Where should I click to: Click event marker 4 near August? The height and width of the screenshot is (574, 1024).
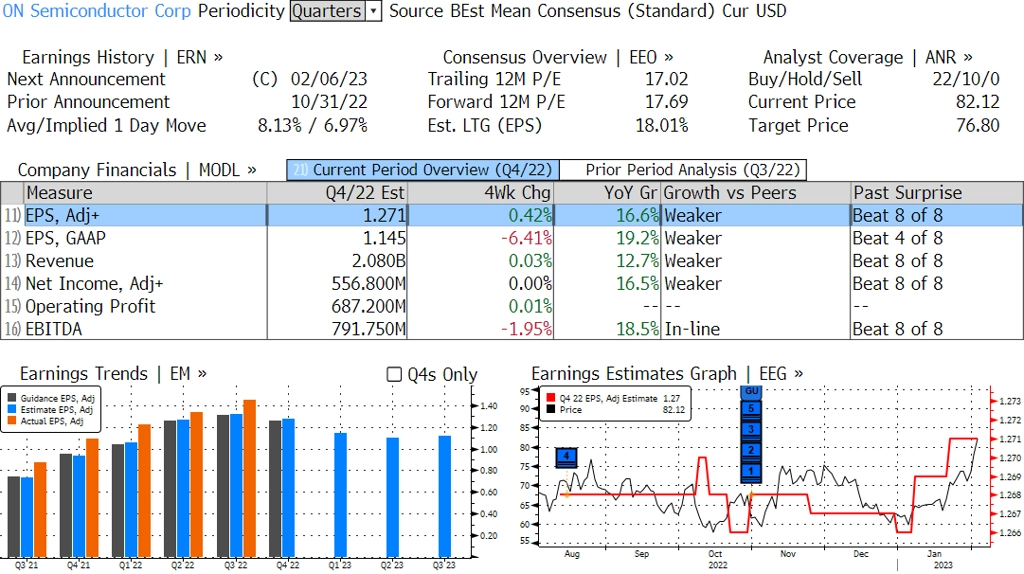(566, 457)
